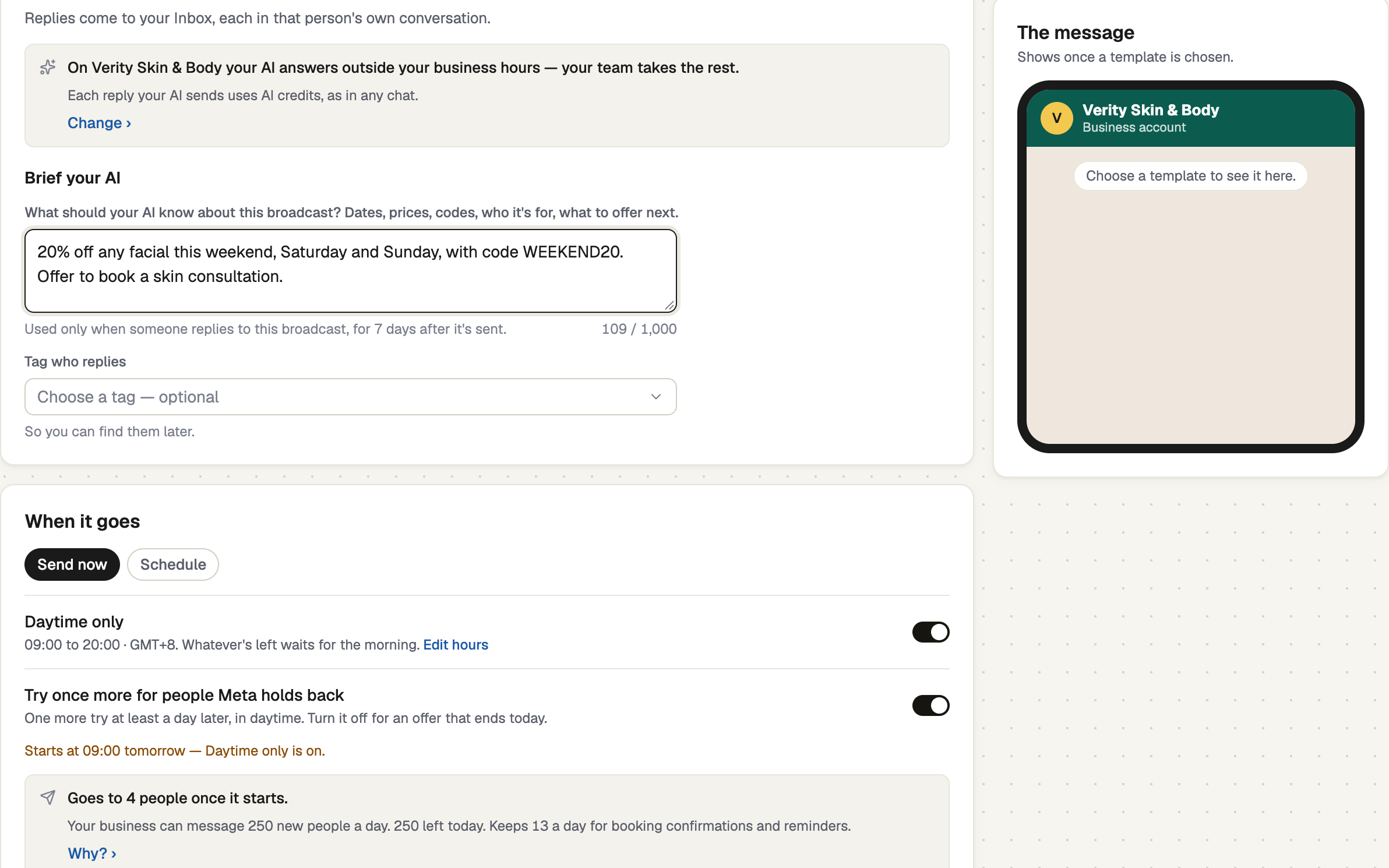The image size is (1389, 868).
Task: Click the textarea resize handle corner
Action: tap(669, 305)
